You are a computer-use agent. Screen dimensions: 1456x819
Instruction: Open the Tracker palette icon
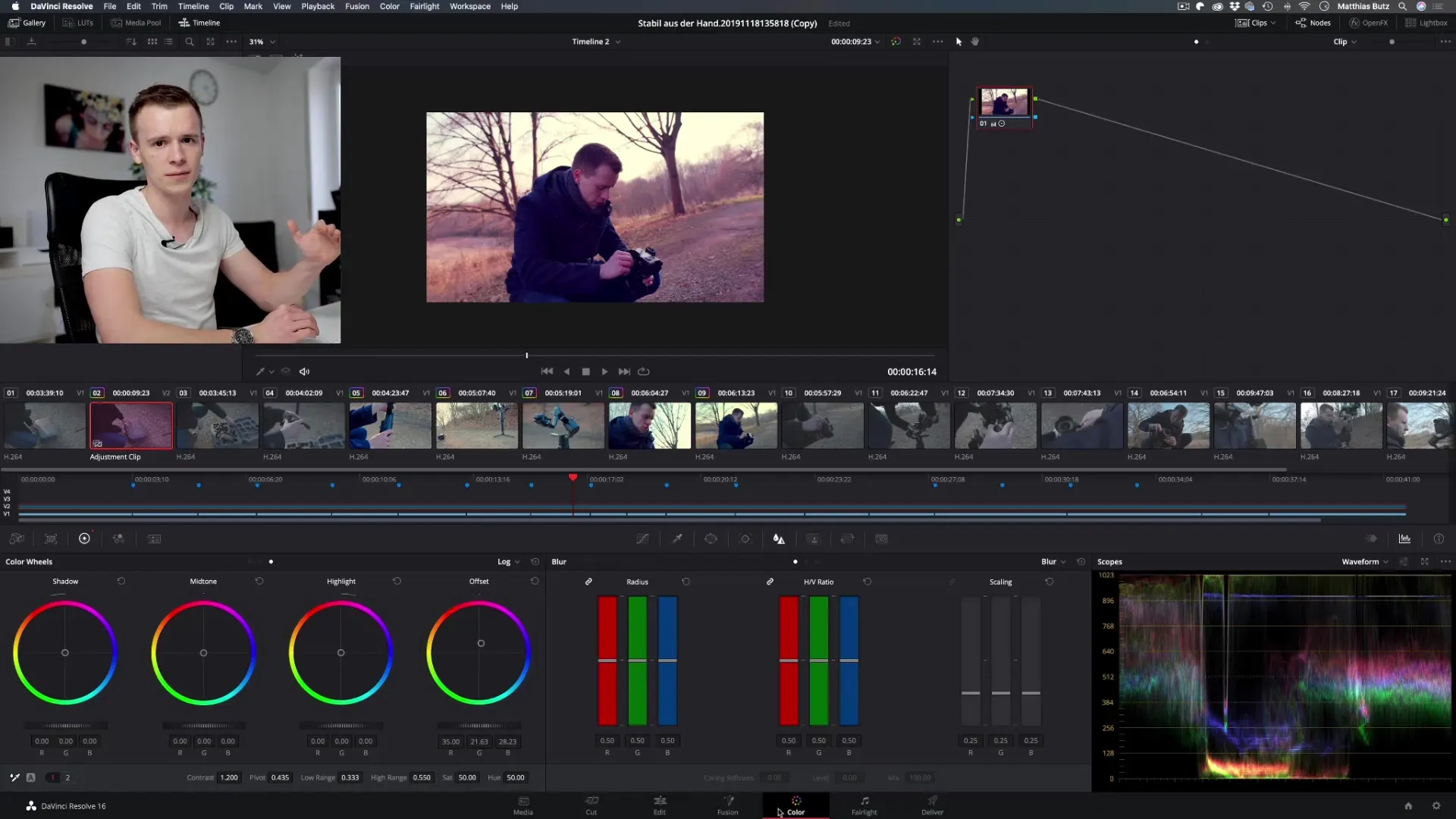tap(745, 538)
